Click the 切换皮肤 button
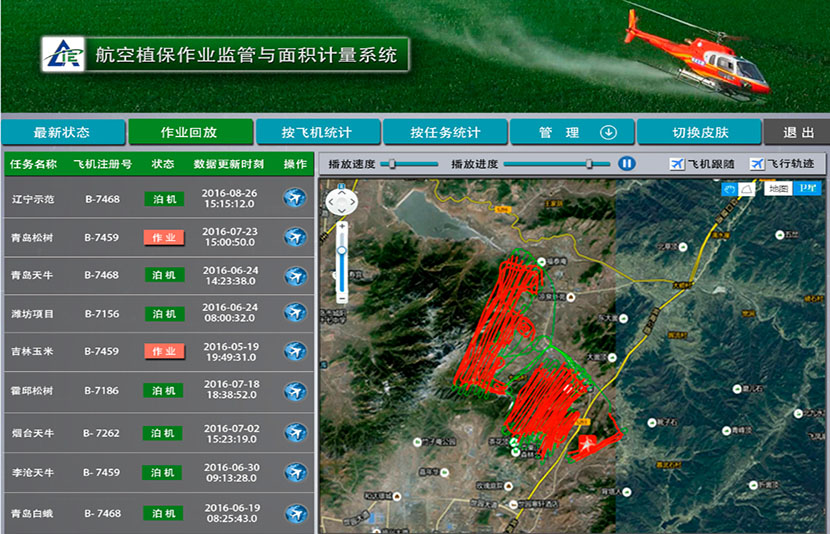This screenshot has width=830, height=534. [x=699, y=133]
